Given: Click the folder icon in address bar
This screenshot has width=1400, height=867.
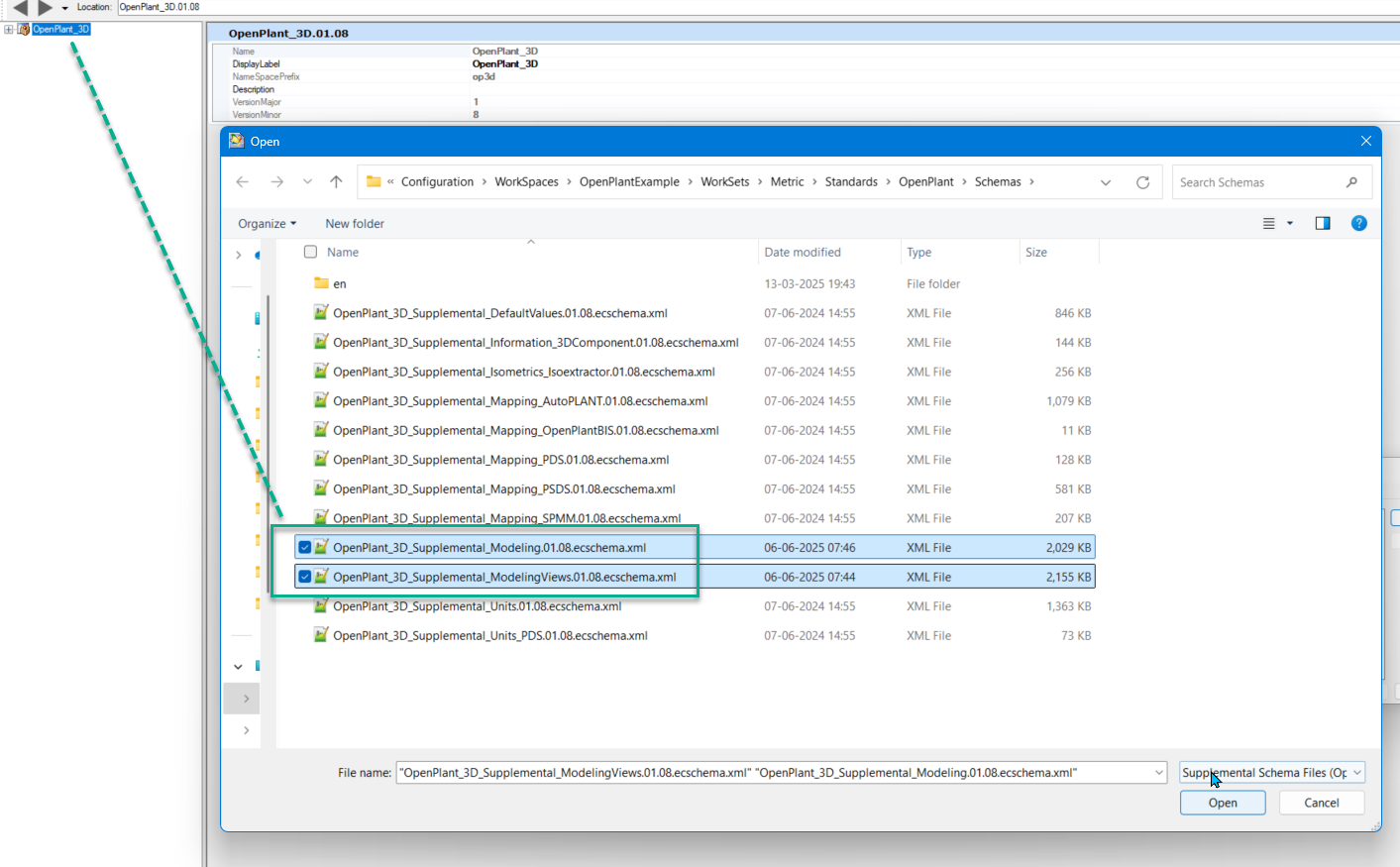Looking at the screenshot, I should tap(374, 181).
